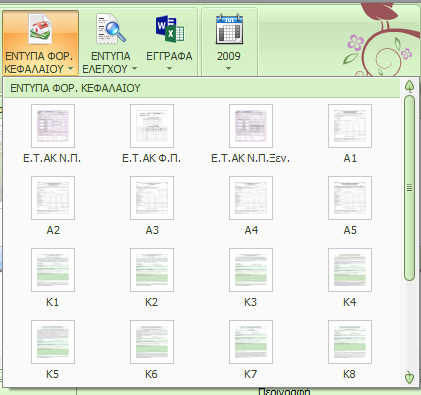Expand the ΕΝΤΥΠΑ ΕΛΕΓΧΟΥ dropdown arrow

point(134,69)
